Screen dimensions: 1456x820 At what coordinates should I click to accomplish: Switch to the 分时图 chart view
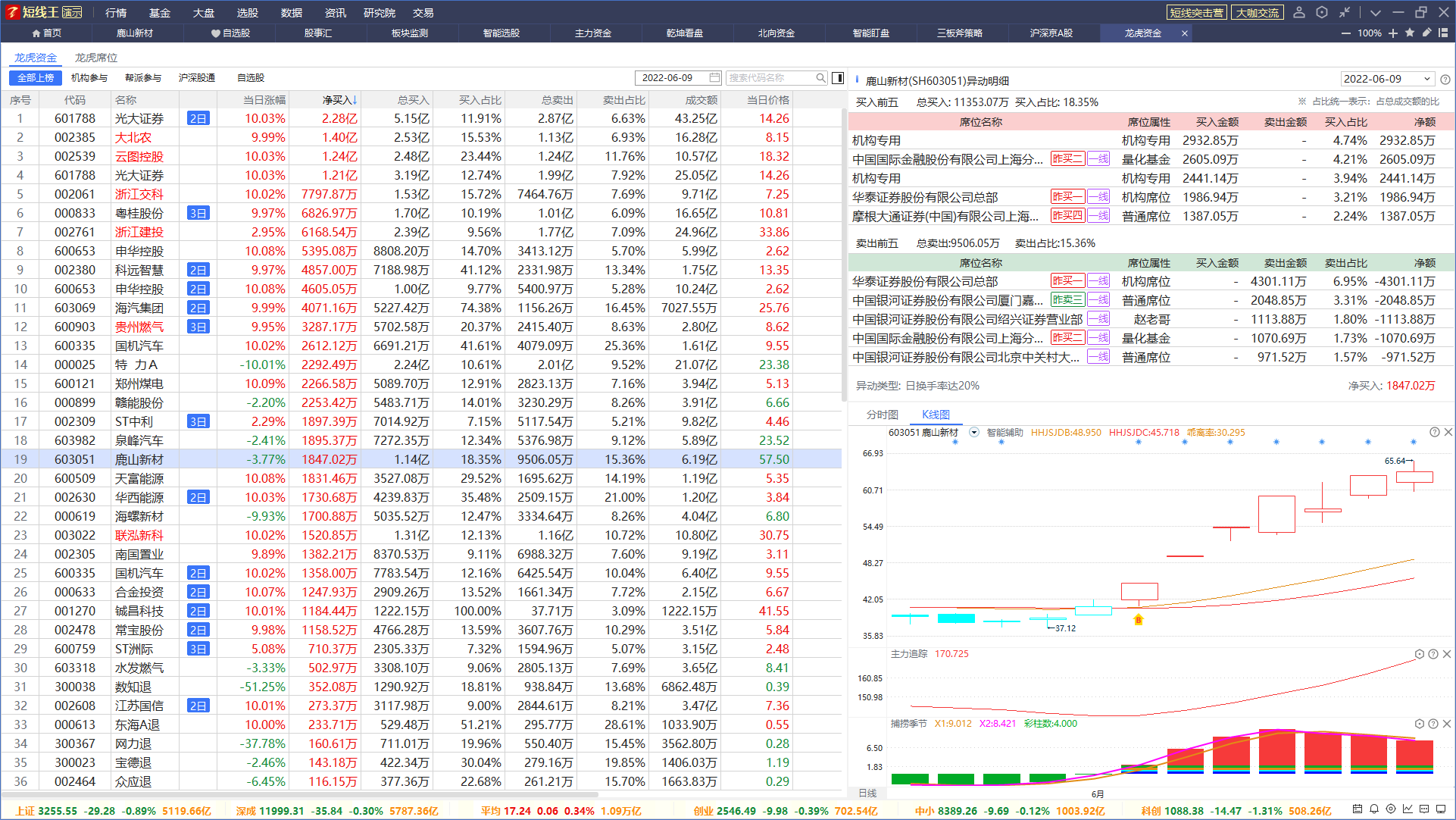click(883, 415)
